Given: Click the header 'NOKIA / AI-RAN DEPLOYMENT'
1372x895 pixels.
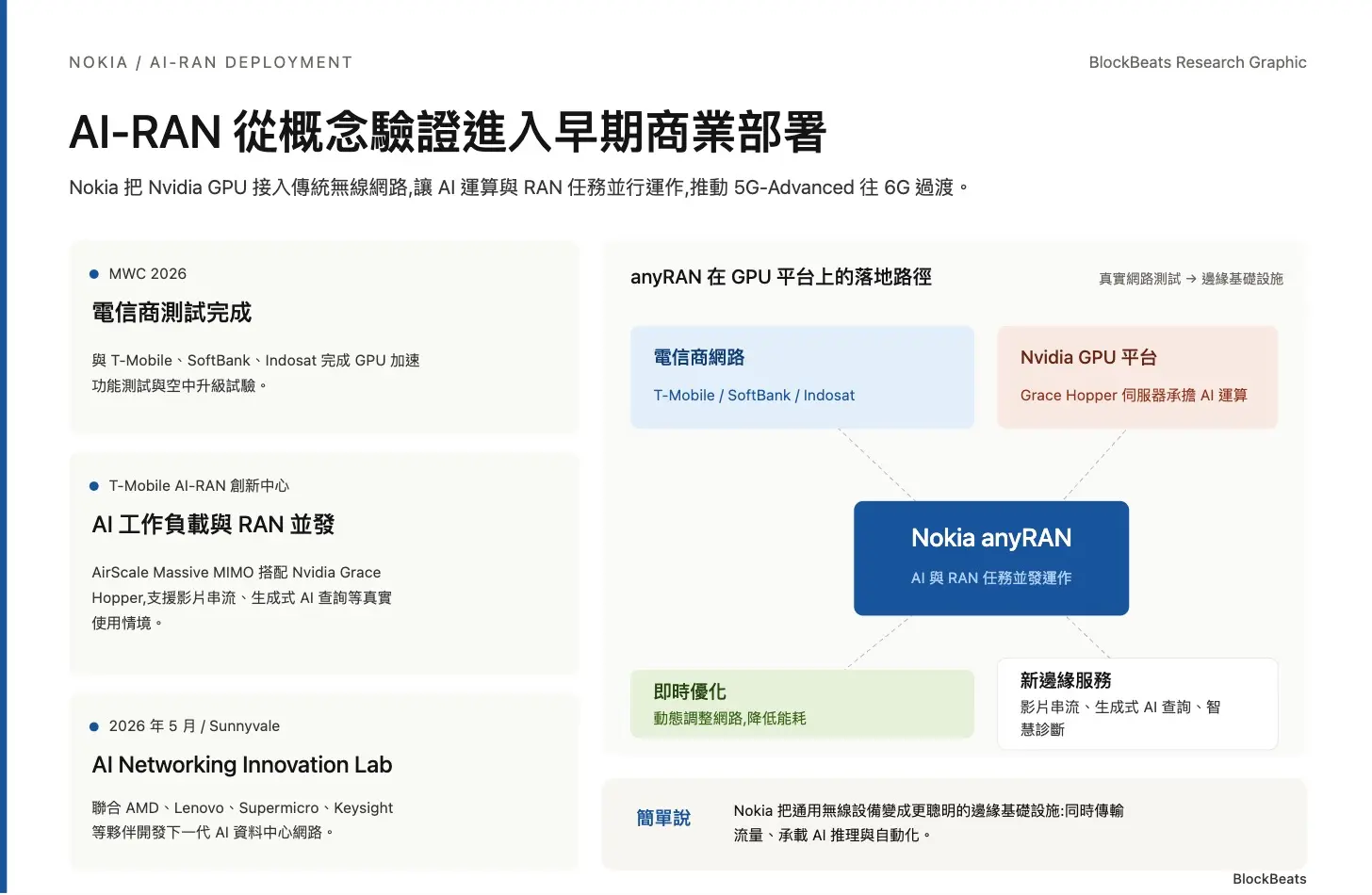Looking at the screenshot, I should point(211,62).
